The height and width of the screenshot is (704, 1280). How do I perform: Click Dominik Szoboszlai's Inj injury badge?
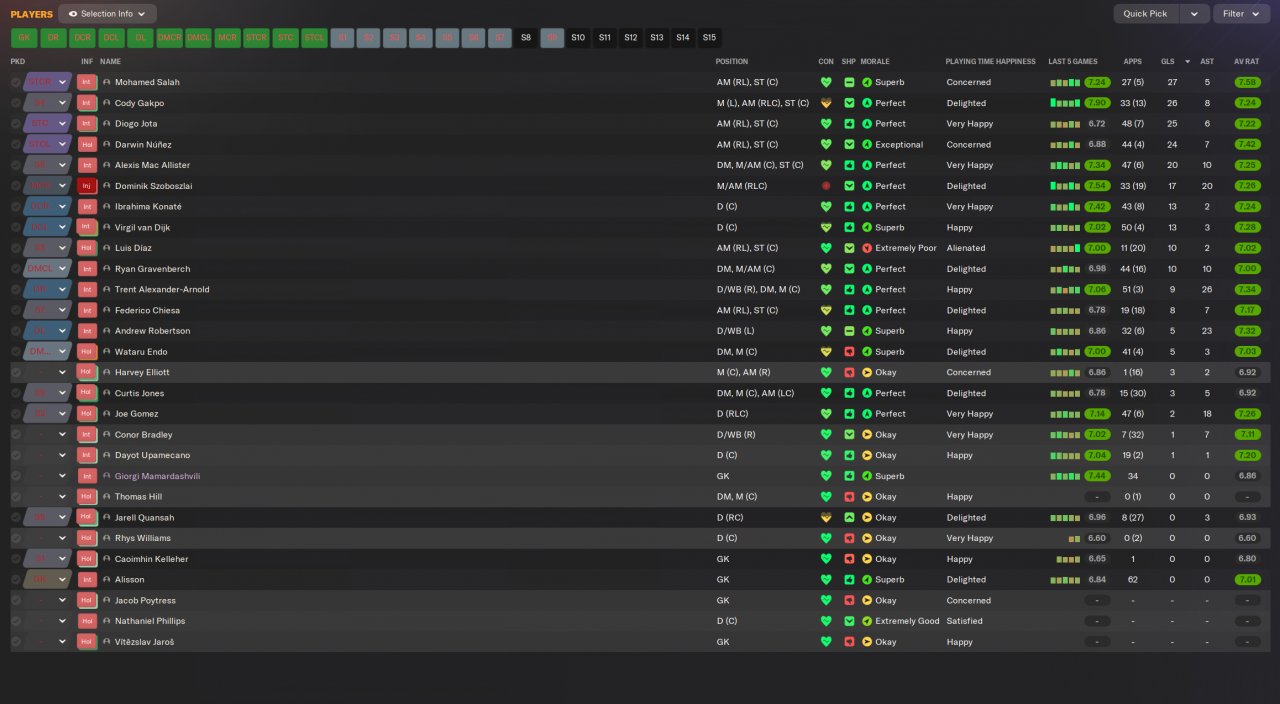click(x=87, y=186)
